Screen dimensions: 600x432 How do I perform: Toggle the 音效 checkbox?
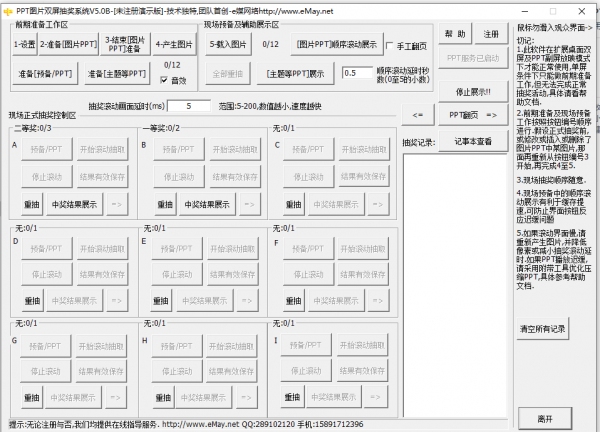[x=164, y=80]
